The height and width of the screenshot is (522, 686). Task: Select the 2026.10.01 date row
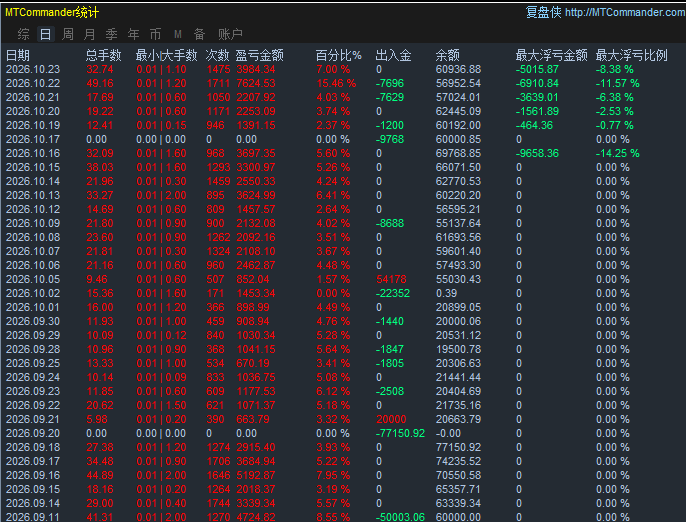tap(33, 307)
